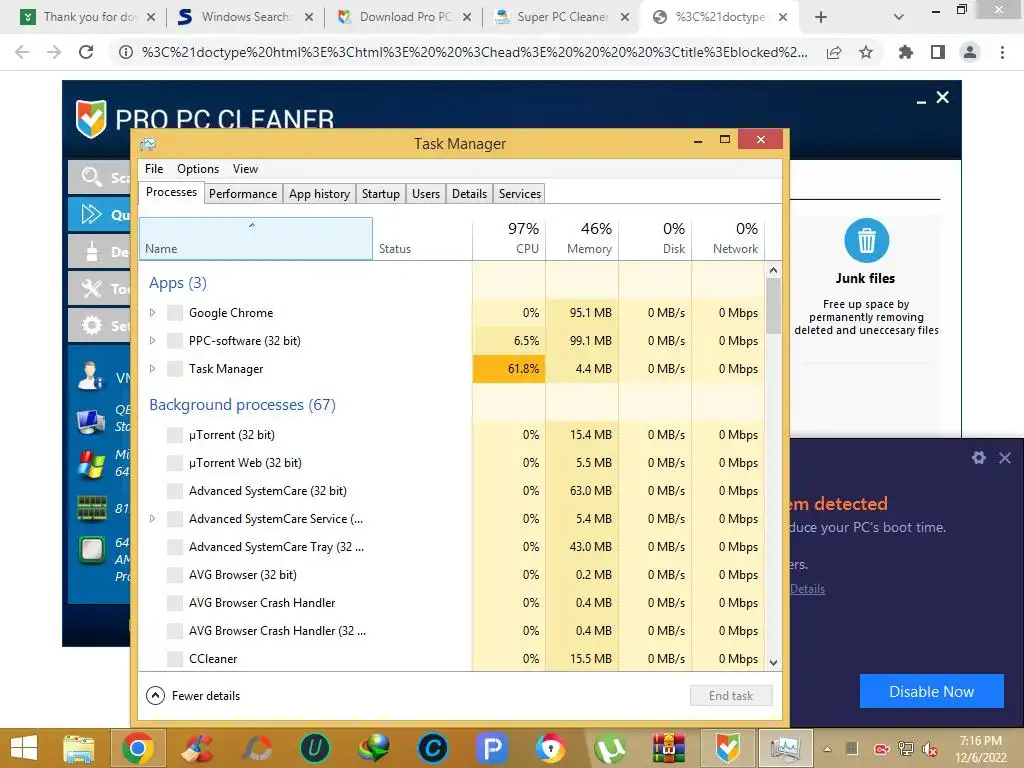
Task: Expand the Google Chrome process group
Action: tap(152, 313)
